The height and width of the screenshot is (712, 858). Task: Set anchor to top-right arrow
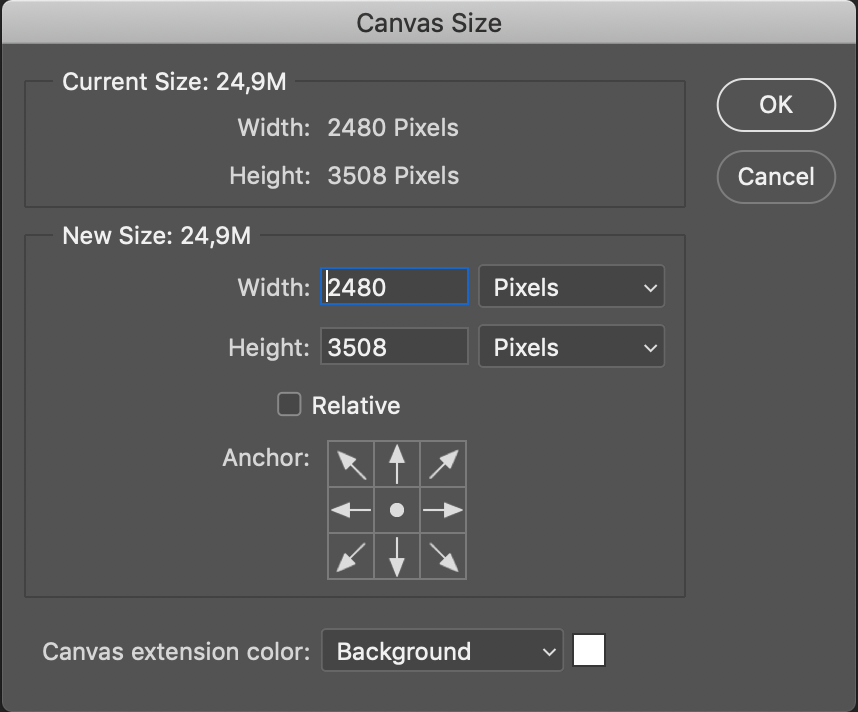[x=443, y=464]
